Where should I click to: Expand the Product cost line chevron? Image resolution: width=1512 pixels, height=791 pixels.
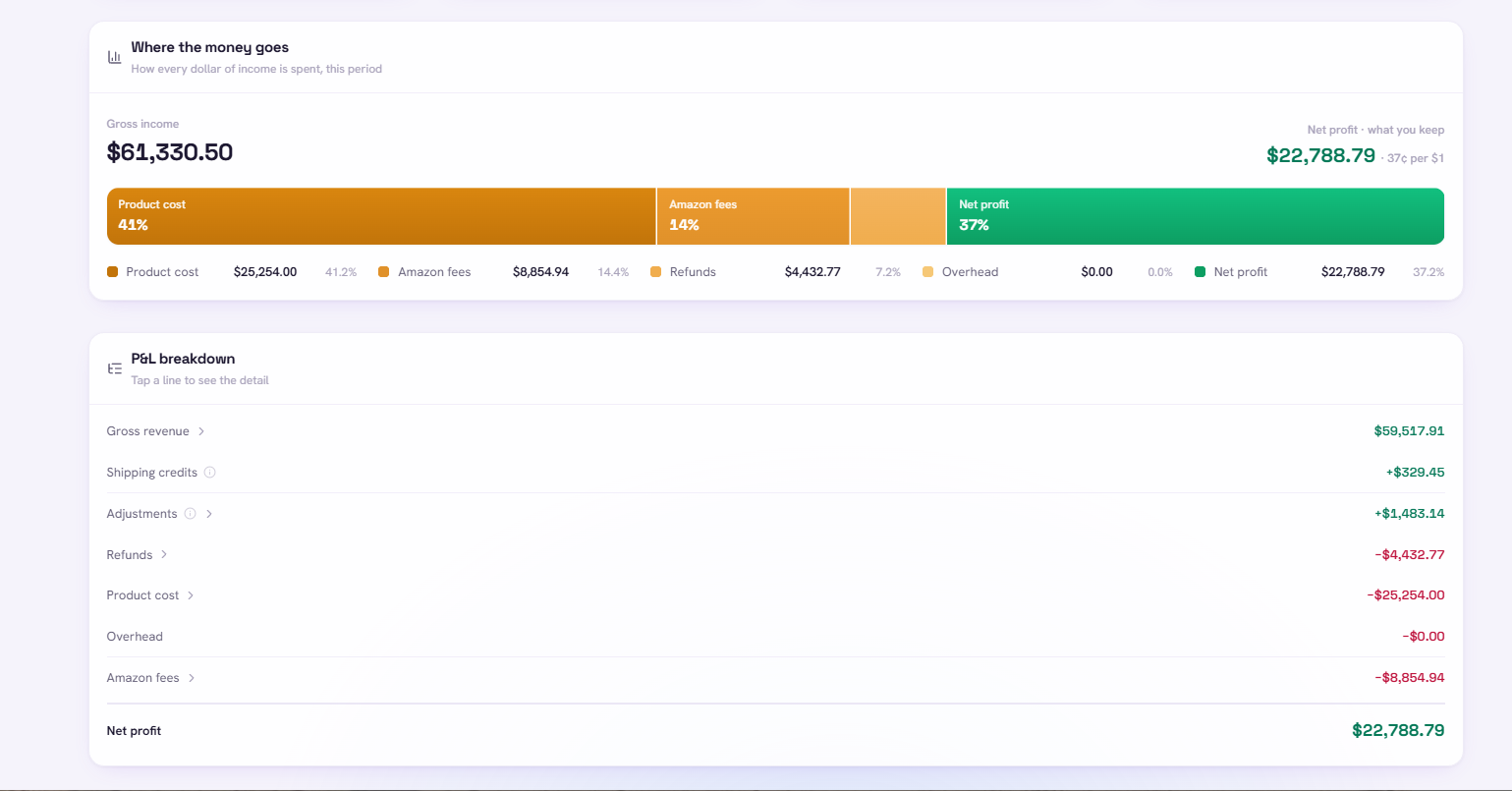pos(191,595)
